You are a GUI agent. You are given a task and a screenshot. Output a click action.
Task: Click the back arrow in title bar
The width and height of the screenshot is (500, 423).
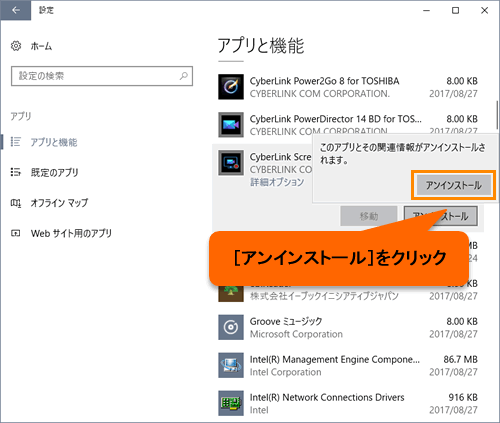(16, 10)
